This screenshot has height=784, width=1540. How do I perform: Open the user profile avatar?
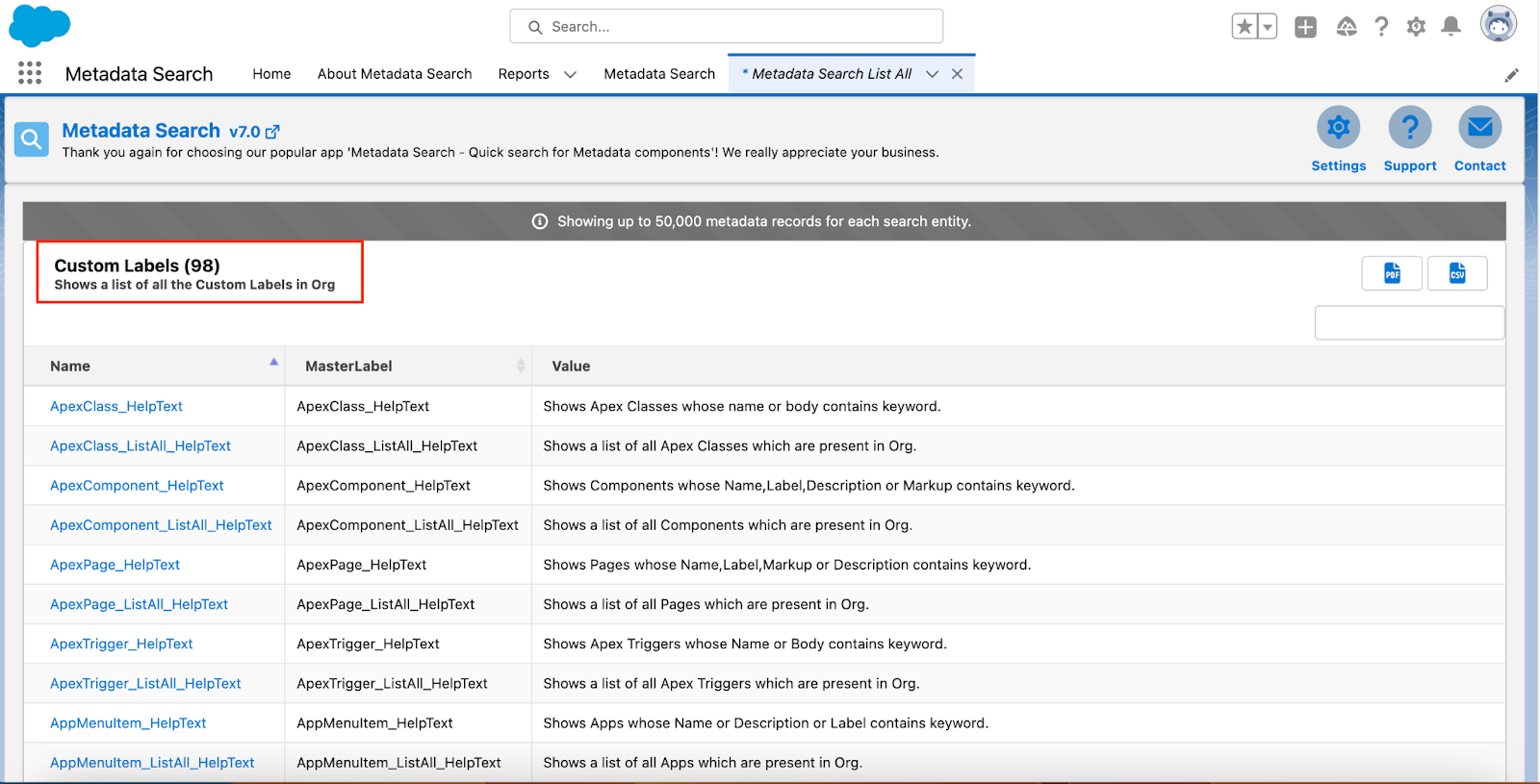(1499, 24)
